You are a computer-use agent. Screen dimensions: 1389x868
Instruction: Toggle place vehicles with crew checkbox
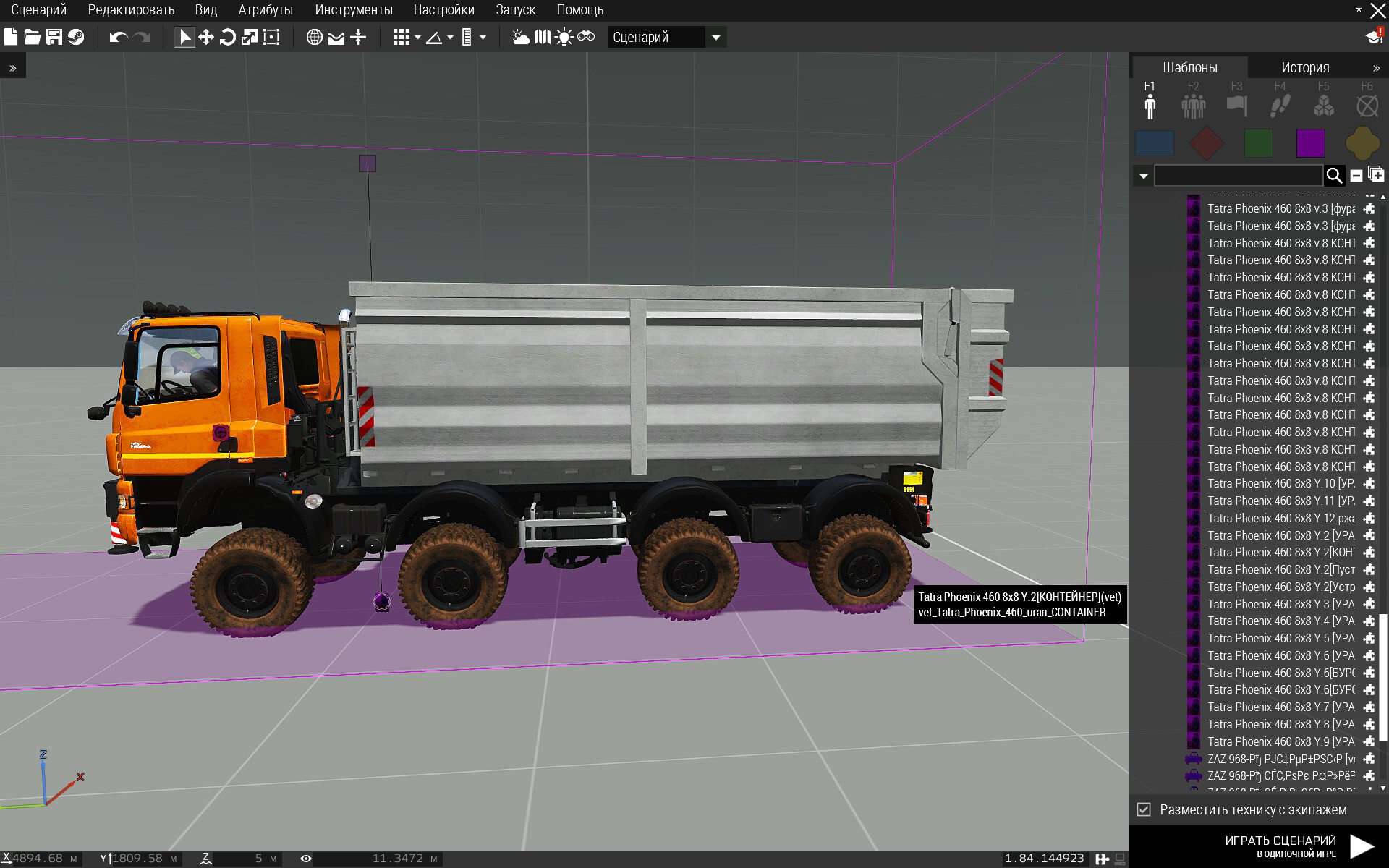click(1144, 809)
